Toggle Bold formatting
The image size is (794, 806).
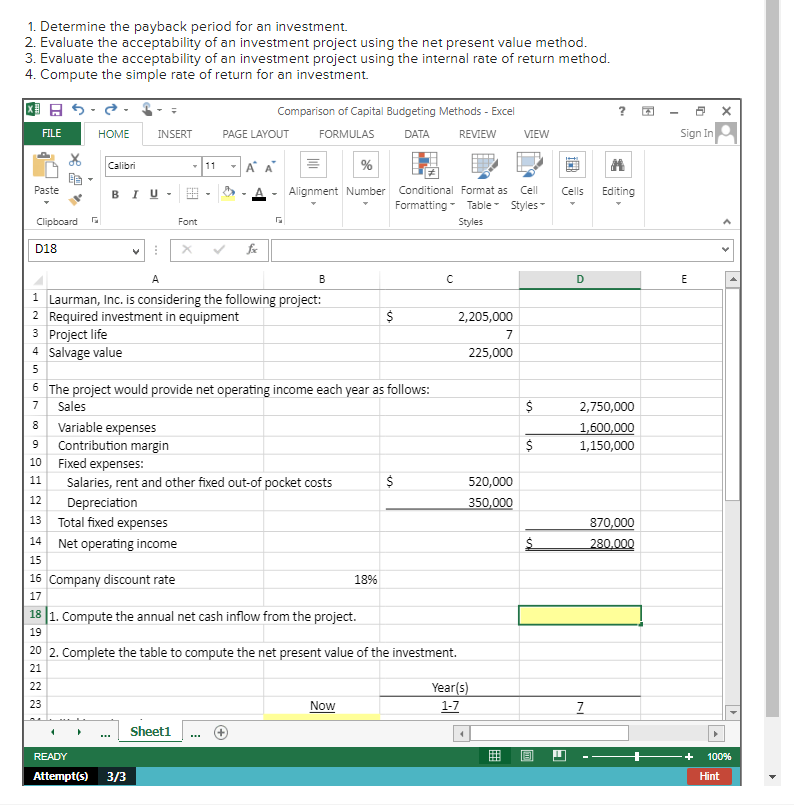click(115, 194)
